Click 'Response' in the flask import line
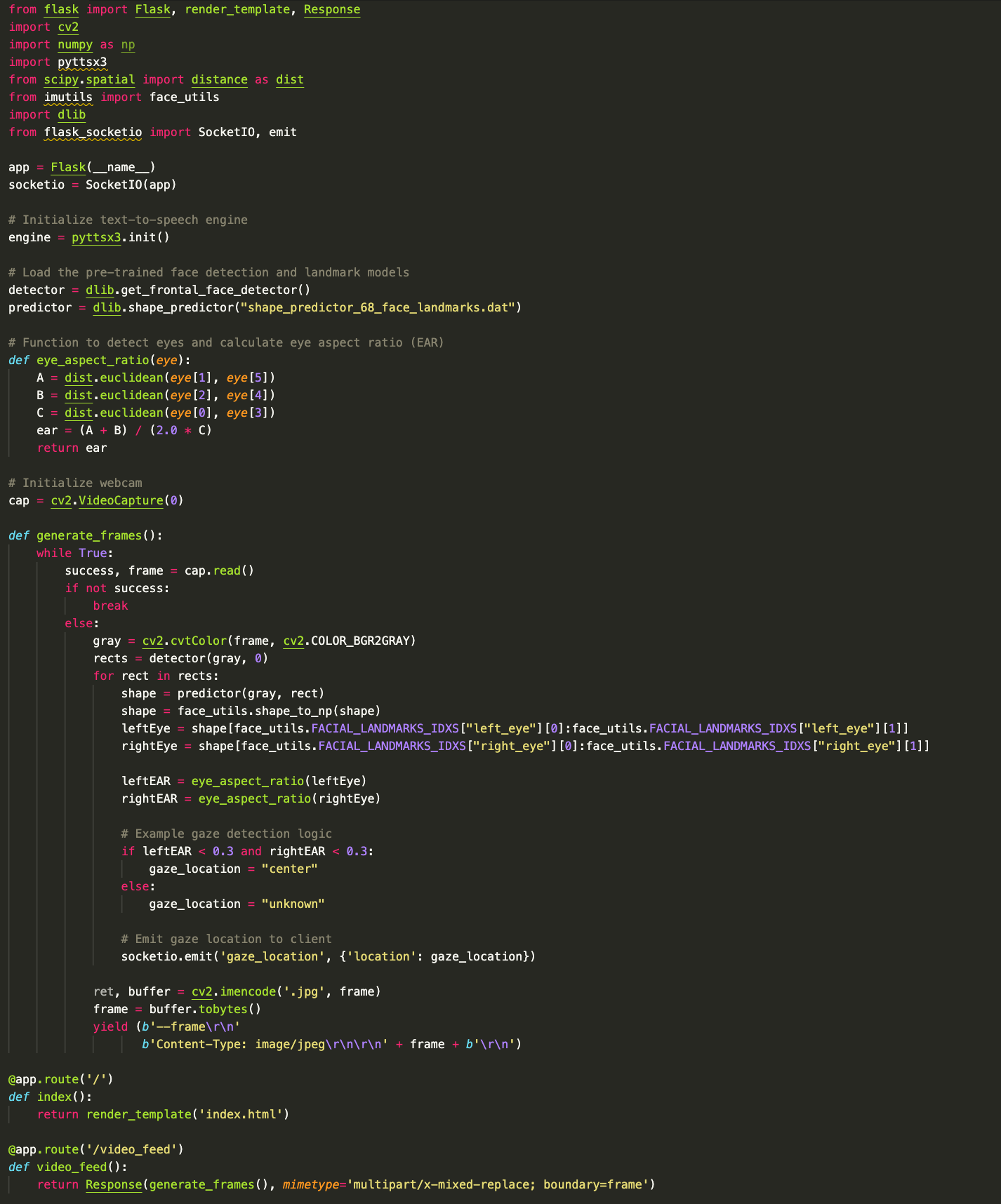 [x=332, y=10]
